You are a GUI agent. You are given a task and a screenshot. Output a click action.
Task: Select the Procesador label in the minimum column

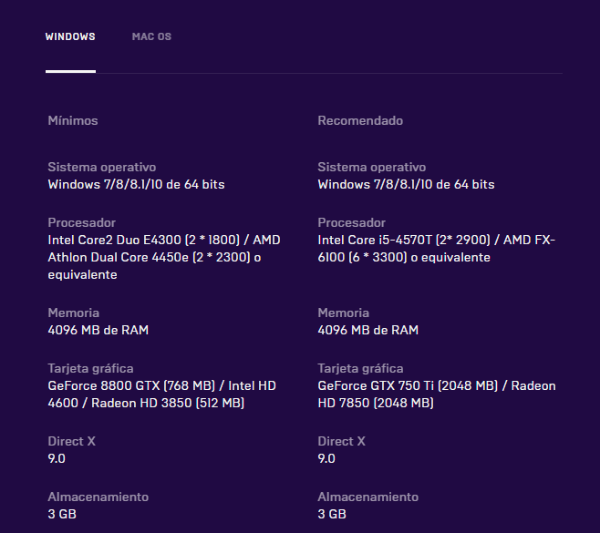coord(82,223)
